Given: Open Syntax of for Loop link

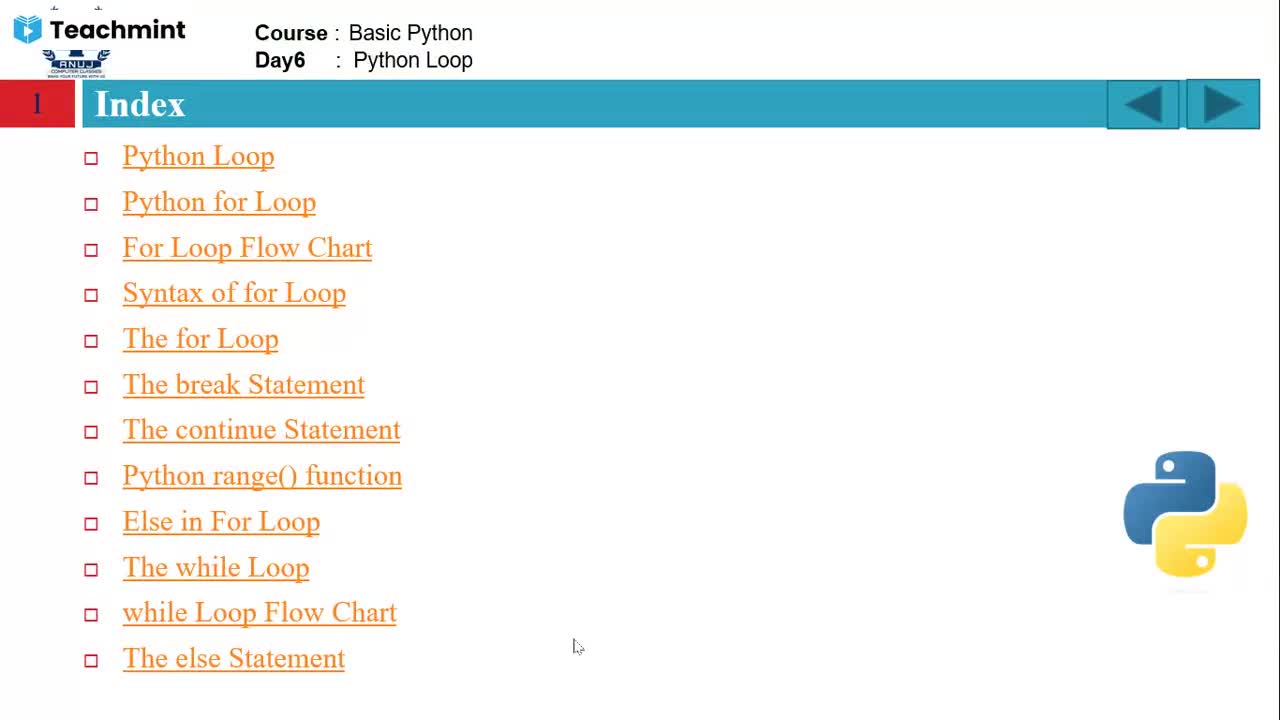Looking at the screenshot, I should pos(234,293).
